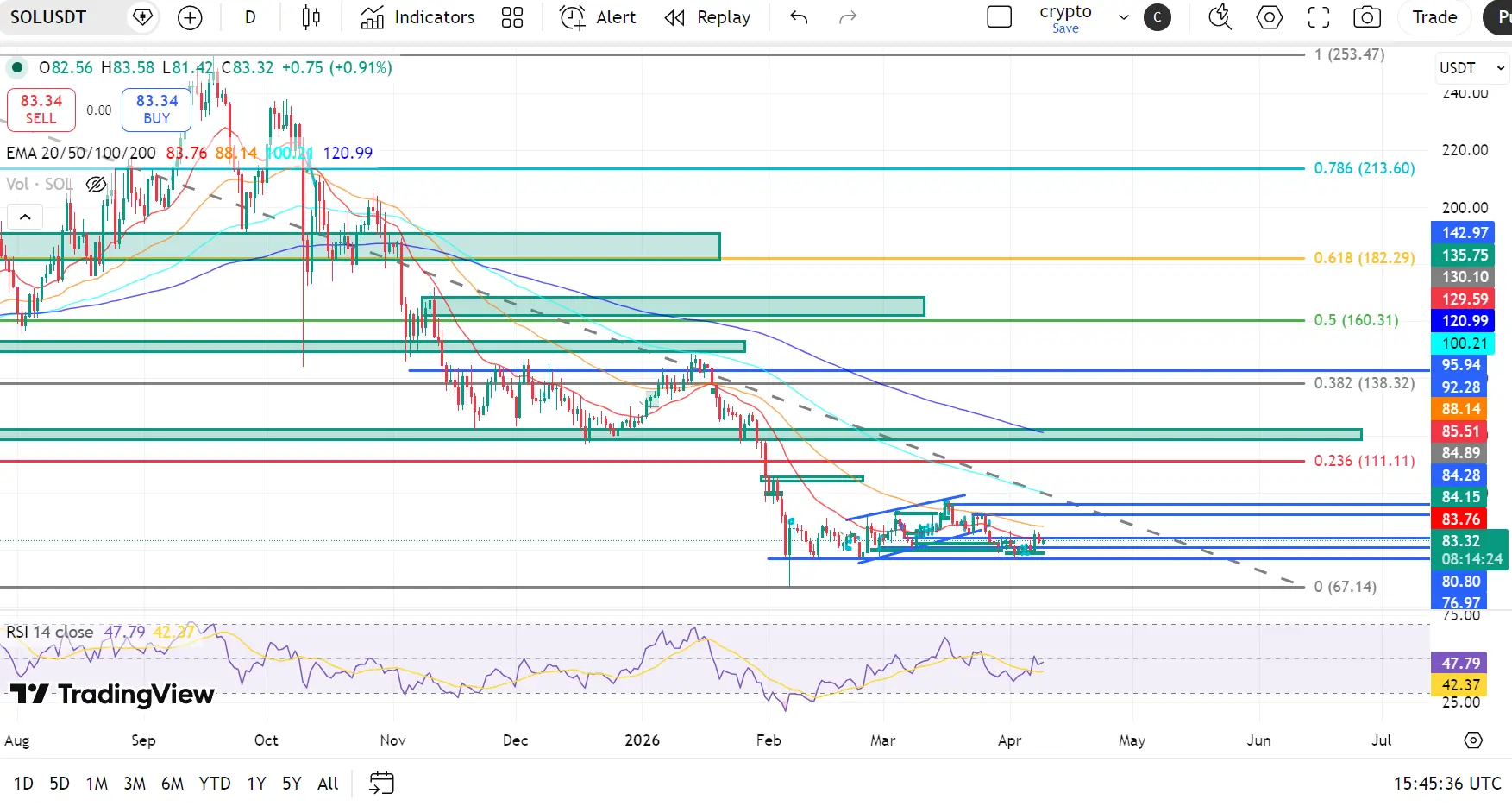
Task: Open the candlestick chart style menu
Action: (311, 17)
